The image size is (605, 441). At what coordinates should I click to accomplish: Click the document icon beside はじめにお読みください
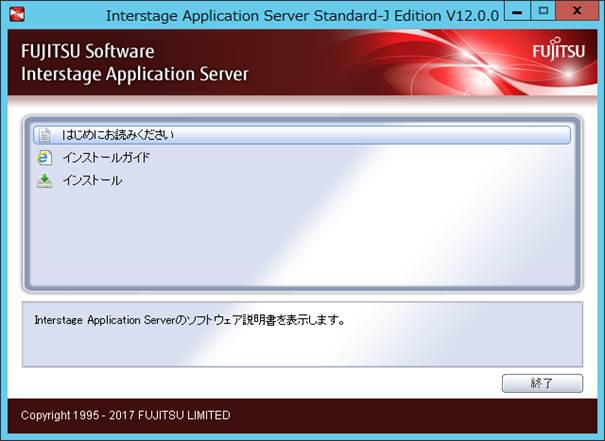pos(44,135)
